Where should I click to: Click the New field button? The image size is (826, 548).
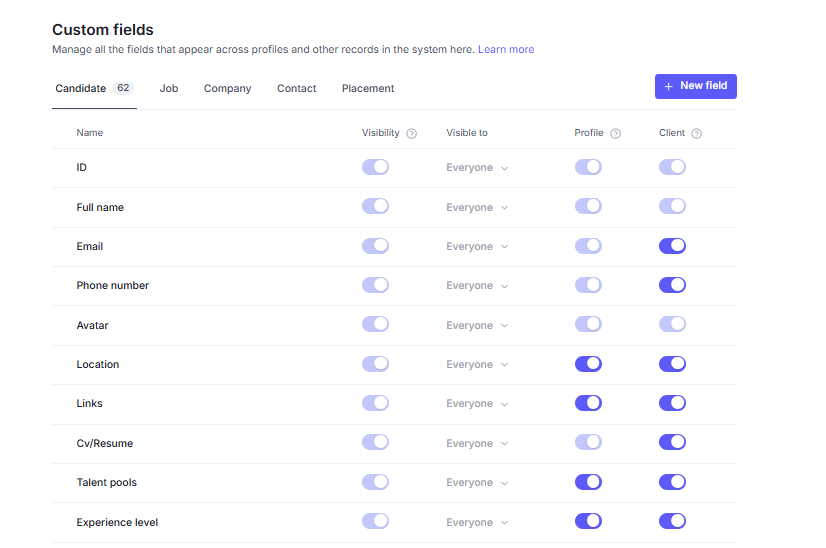point(696,87)
